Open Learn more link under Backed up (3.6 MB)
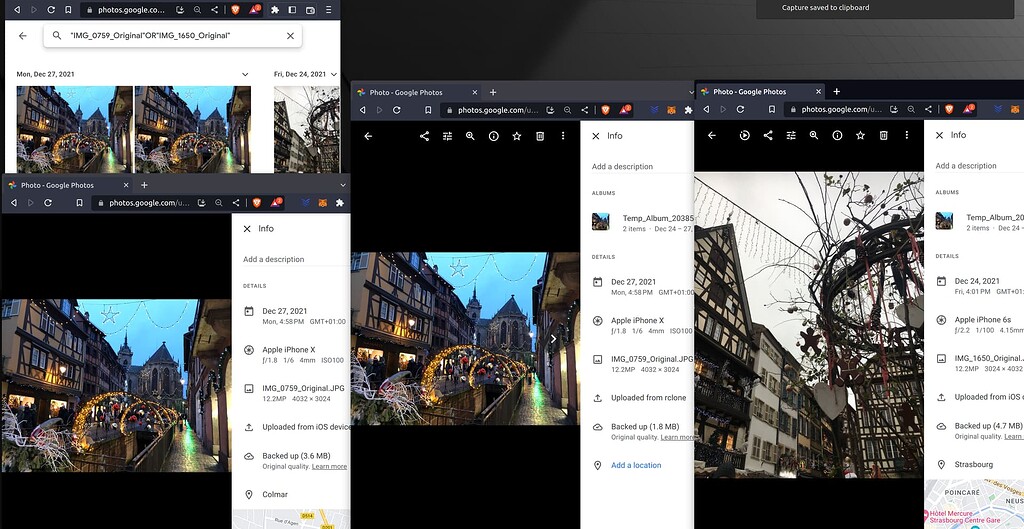The image size is (1024, 529). click(329, 467)
